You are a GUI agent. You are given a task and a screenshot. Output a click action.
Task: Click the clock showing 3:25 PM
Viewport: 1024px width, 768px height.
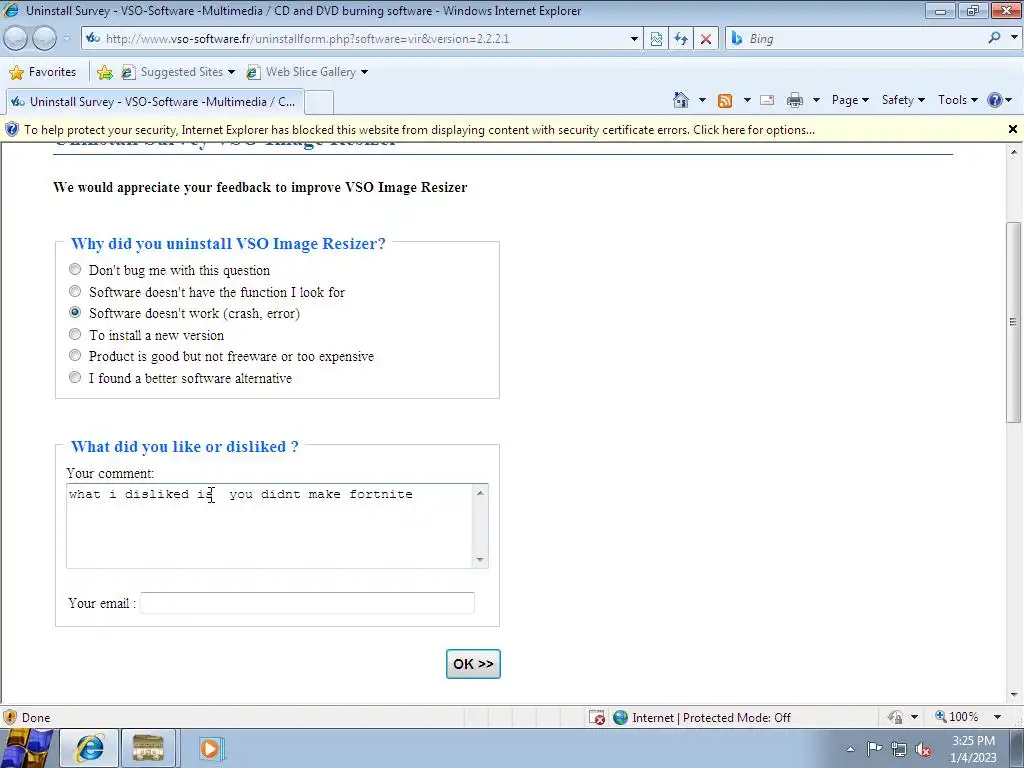pos(973,741)
